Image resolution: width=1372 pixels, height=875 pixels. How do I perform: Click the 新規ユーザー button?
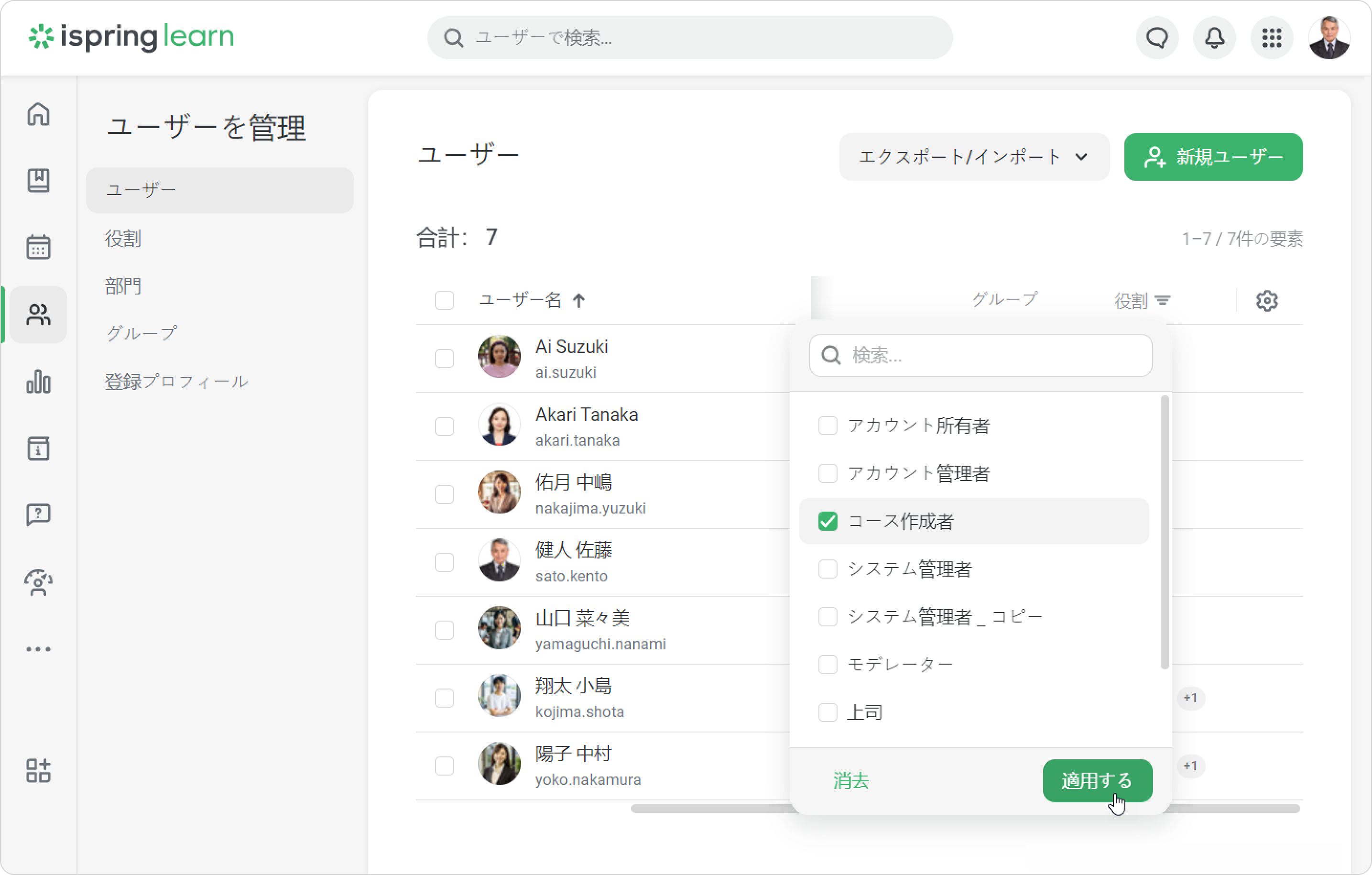pyautogui.click(x=1213, y=157)
